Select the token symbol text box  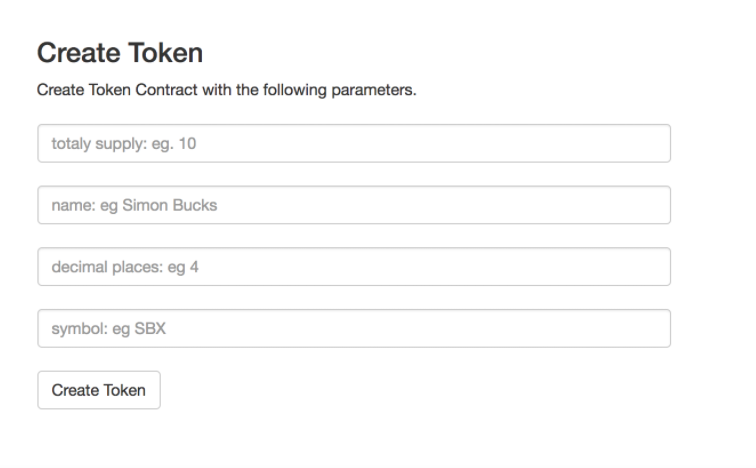(x=354, y=328)
